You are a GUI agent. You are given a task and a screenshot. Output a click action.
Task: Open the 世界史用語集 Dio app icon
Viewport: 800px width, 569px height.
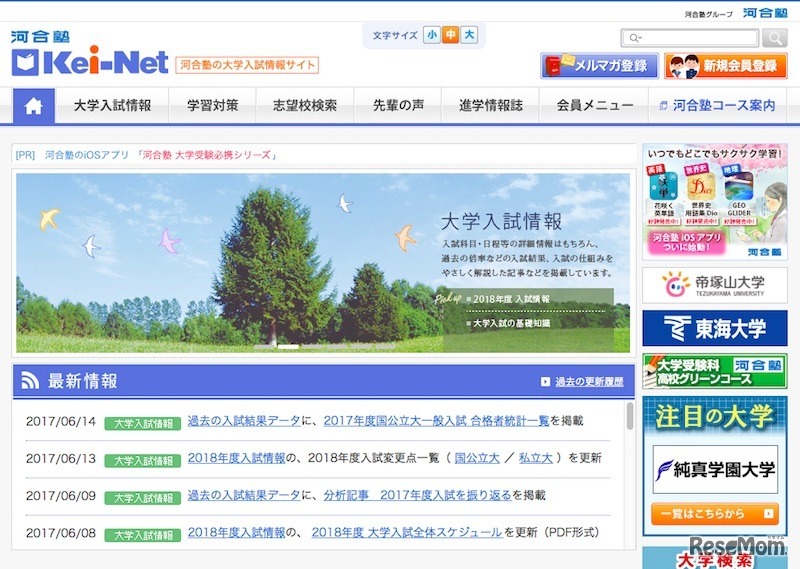(701, 186)
